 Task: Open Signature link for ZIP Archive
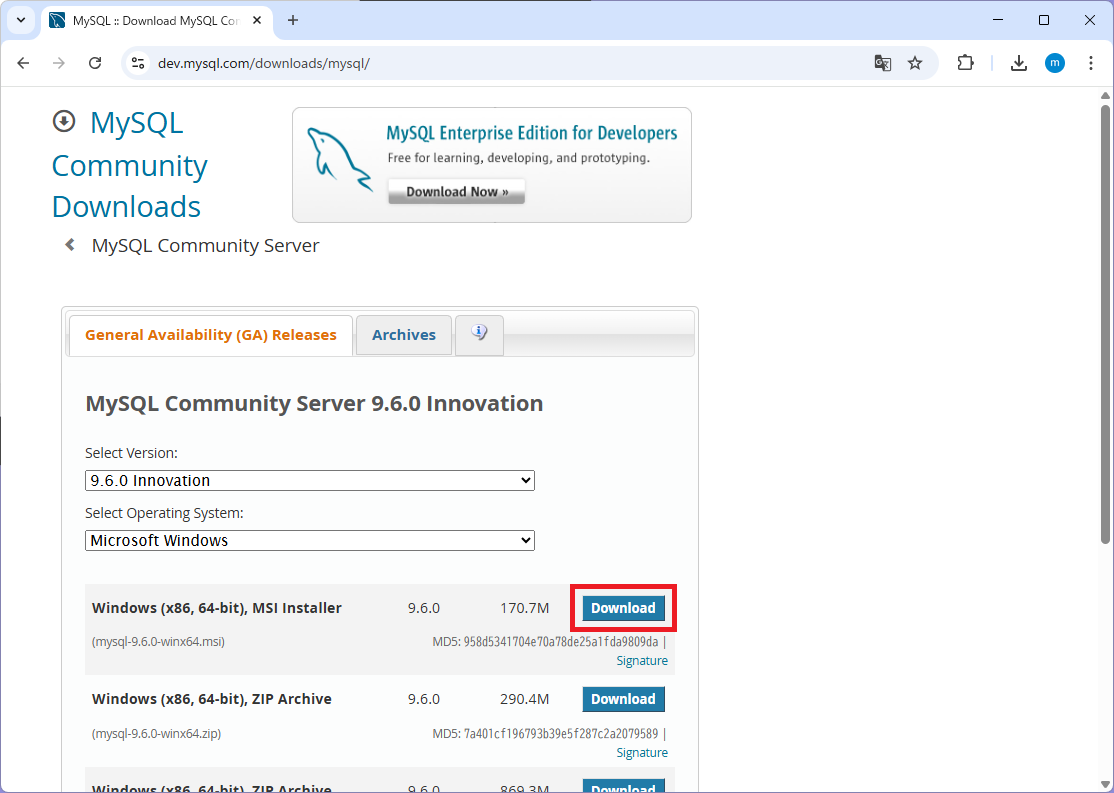pos(642,752)
